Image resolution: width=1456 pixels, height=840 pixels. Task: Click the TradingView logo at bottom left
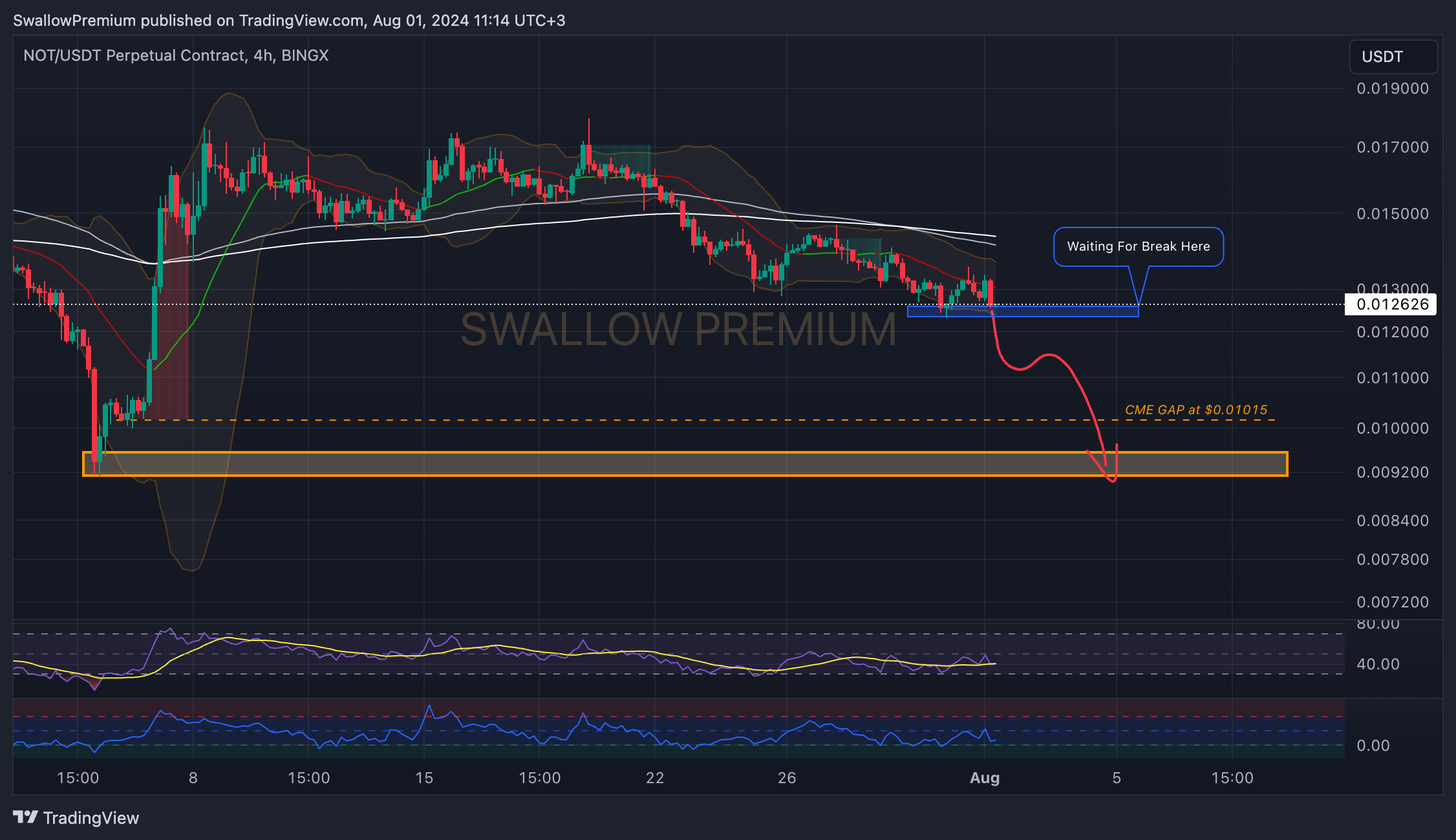(76, 818)
